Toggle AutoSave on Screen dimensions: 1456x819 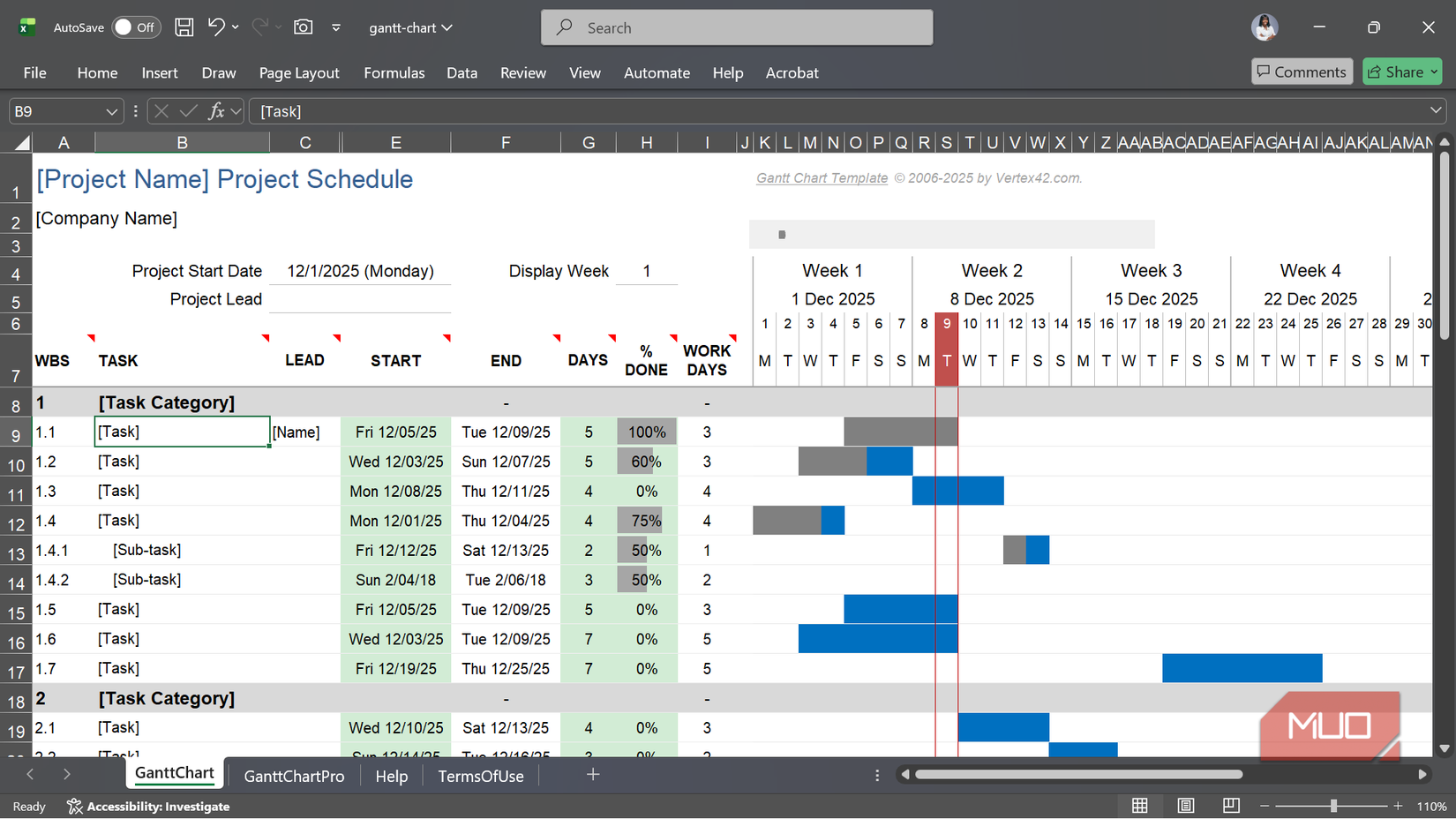[x=135, y=27]
